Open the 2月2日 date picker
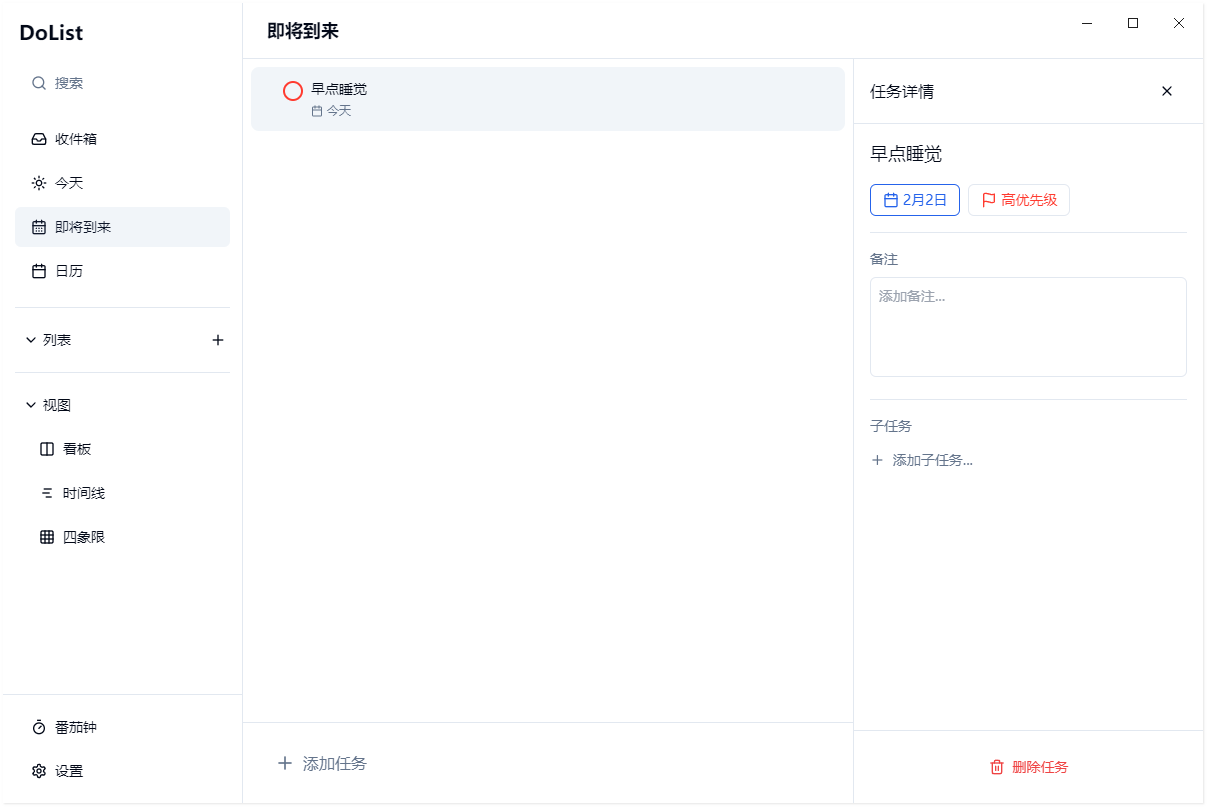Viewport: 1207px width, 807px height. click(x=914, y=200)
